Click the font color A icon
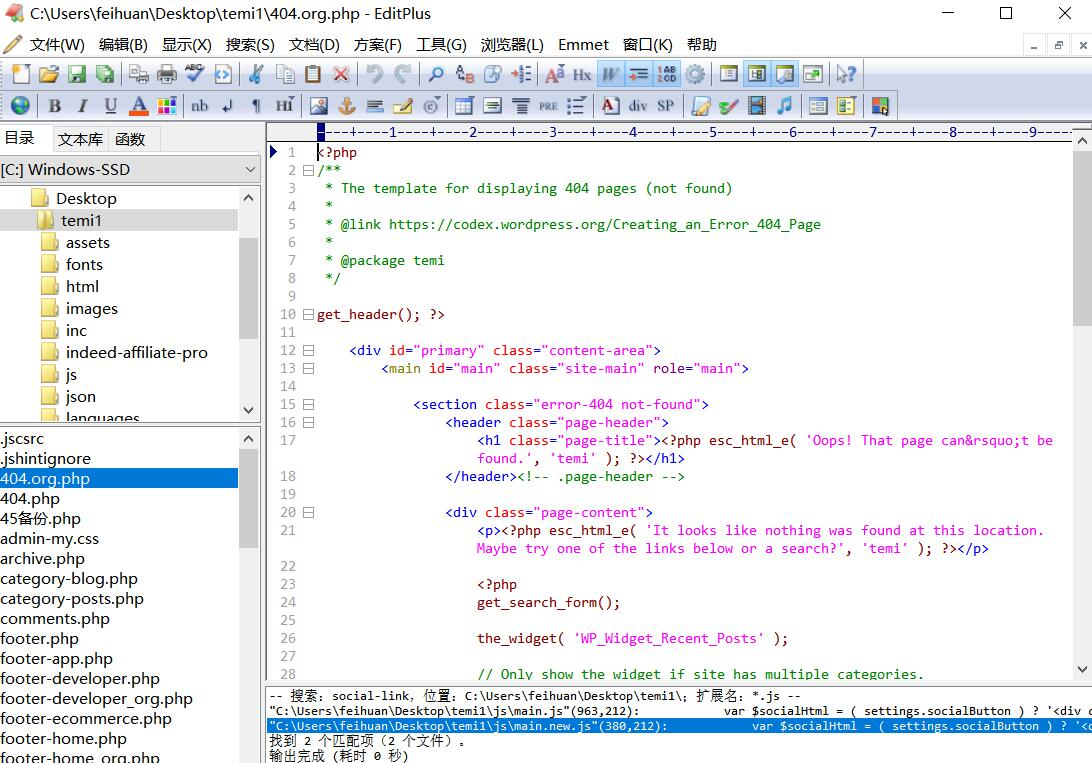Image resolution: width=1092 pixels, height=763 pixels. click(x=139, y=106)
